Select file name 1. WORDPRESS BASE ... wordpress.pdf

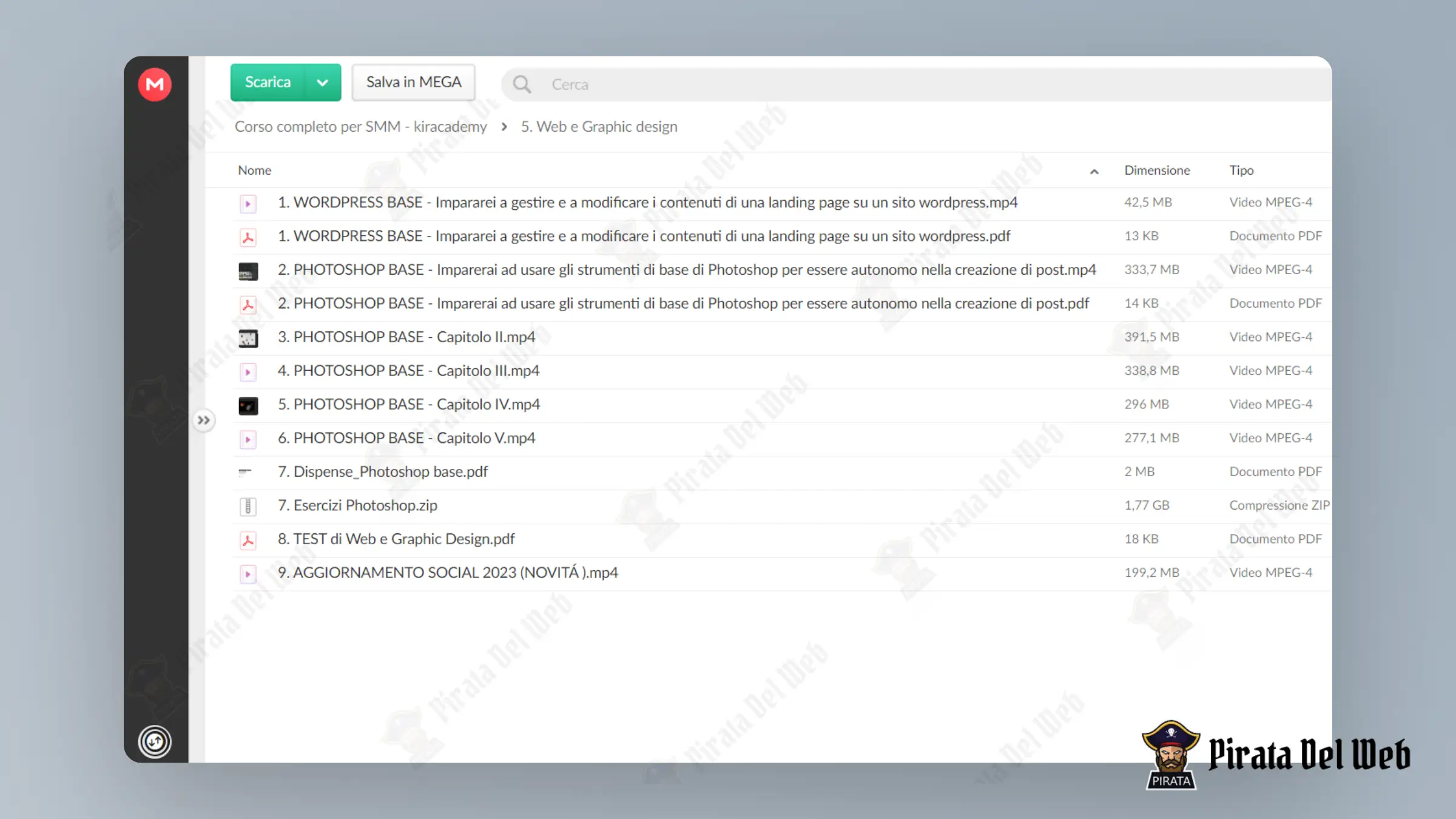point(644,236)
